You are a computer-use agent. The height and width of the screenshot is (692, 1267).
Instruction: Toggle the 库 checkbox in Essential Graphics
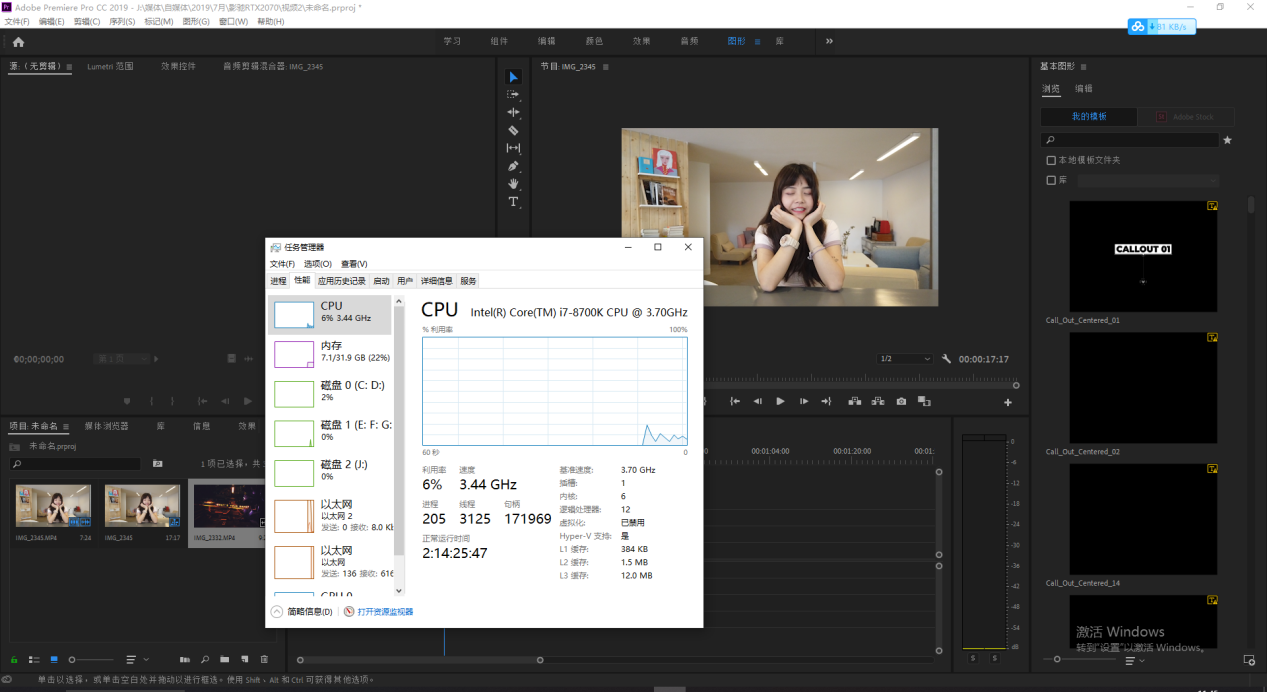pyautogui.click(x=1051, y=181)
